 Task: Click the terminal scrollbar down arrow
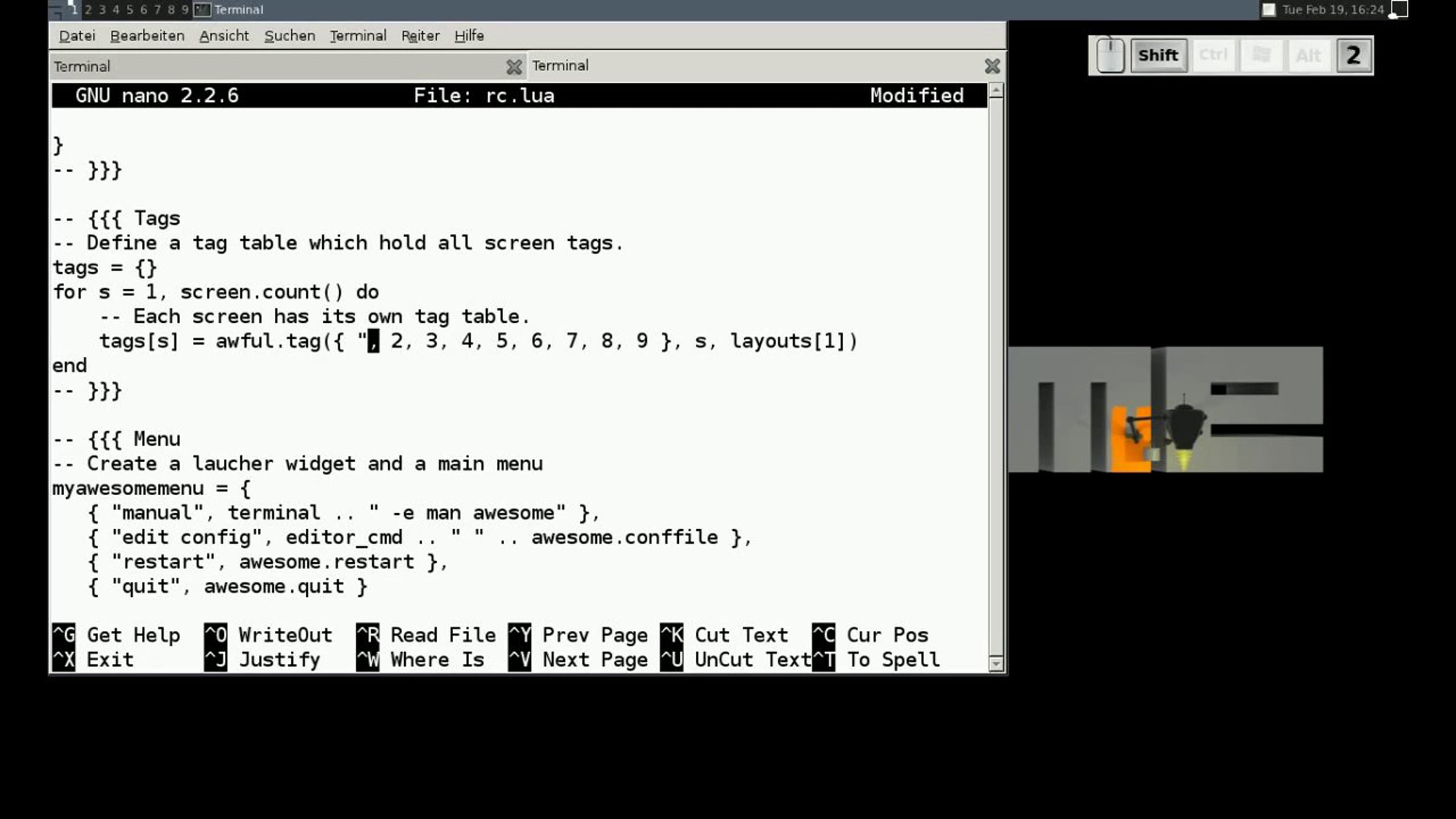point(996,663)
